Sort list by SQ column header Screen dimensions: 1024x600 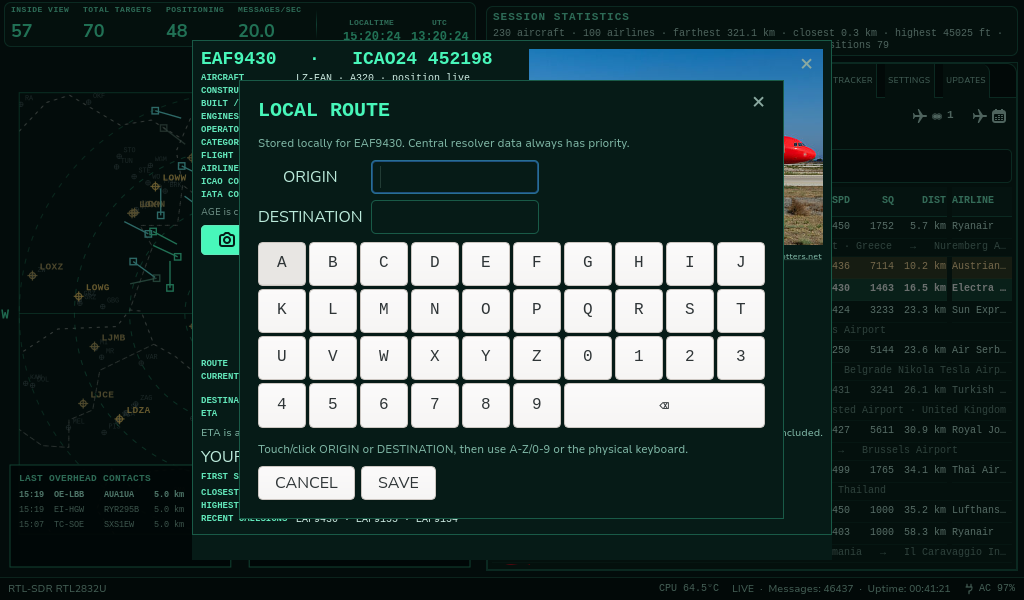[x=888, y=200]
